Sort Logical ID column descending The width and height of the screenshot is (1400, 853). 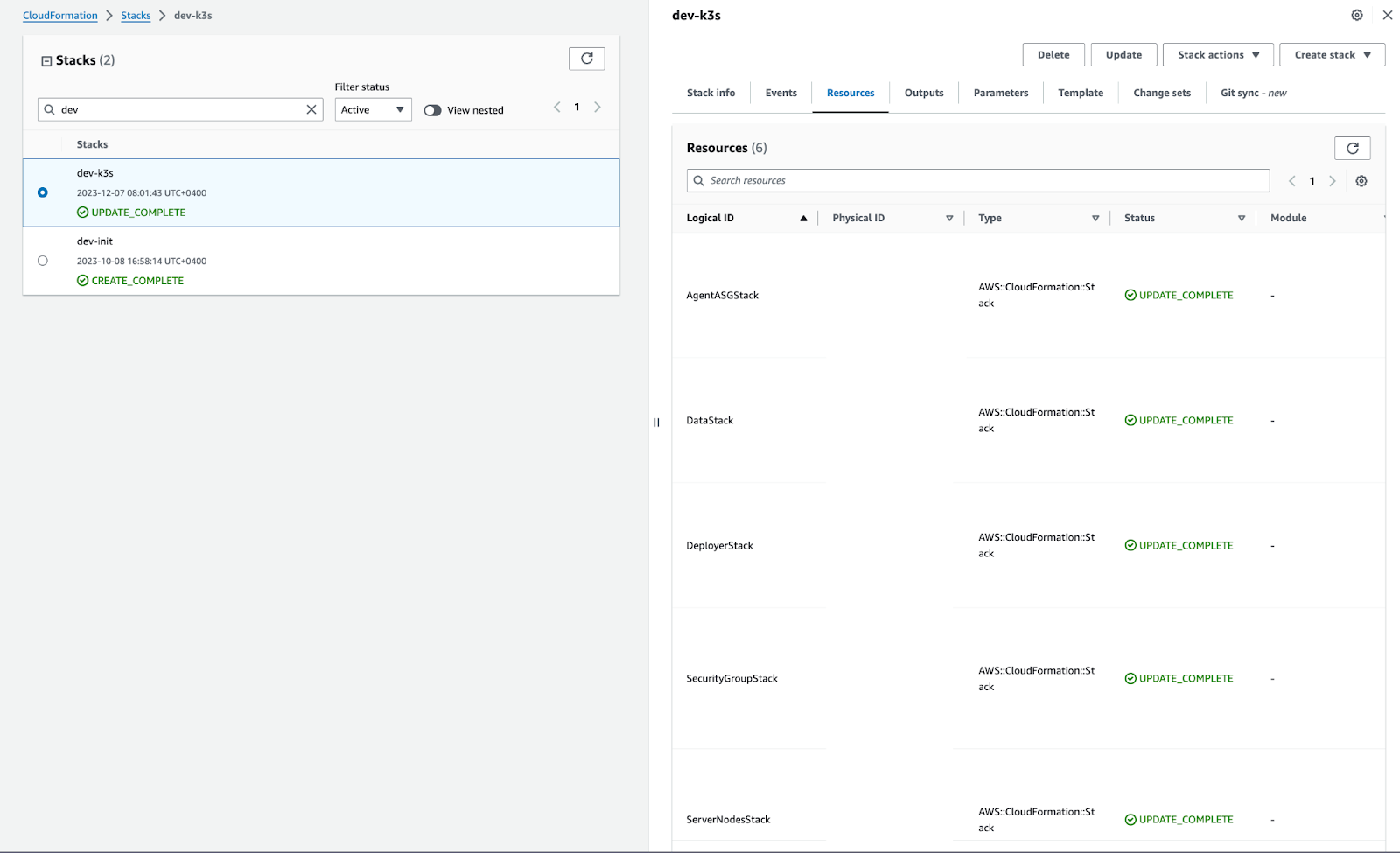[803, 217]
